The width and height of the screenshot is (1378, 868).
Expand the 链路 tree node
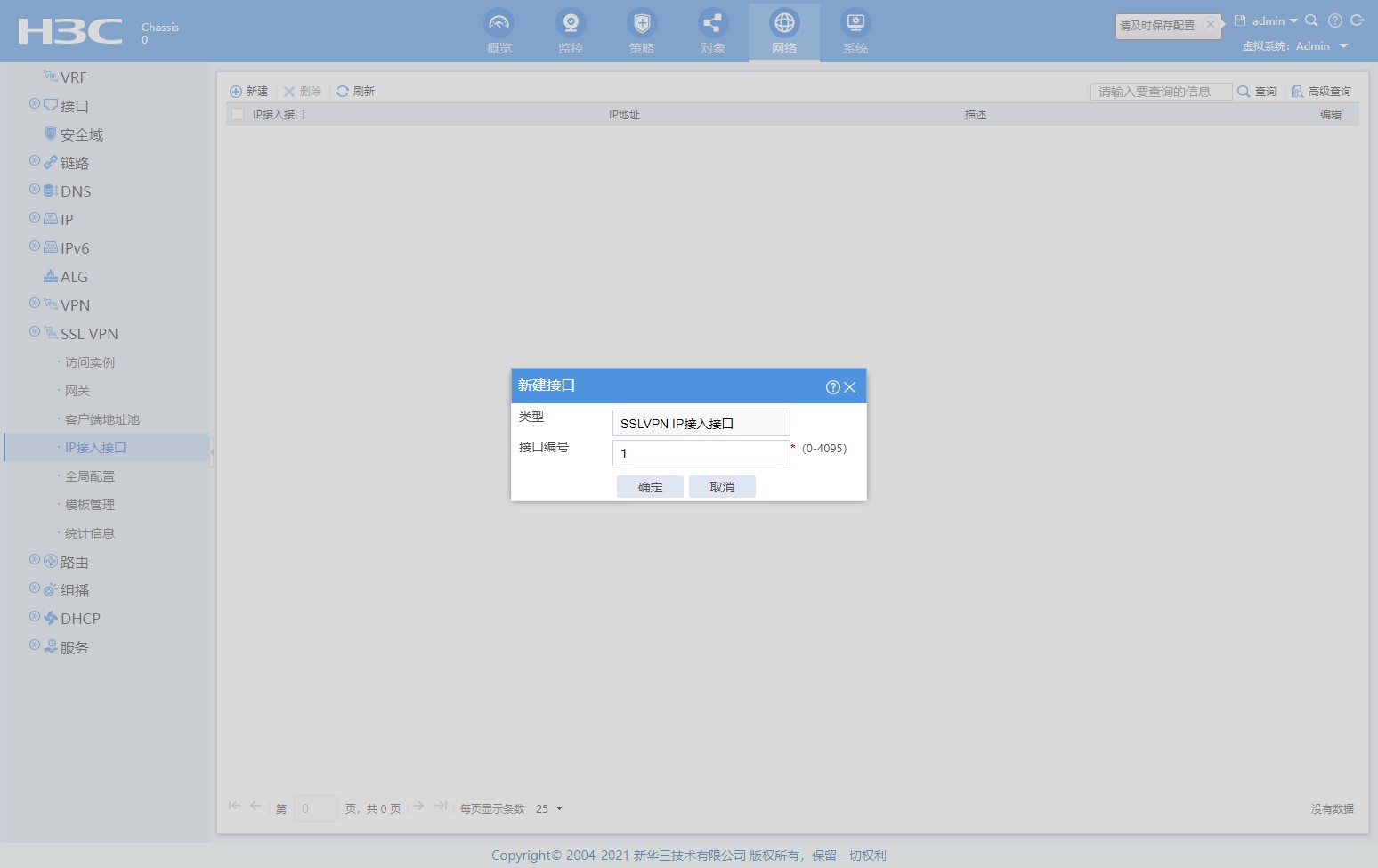35,161
